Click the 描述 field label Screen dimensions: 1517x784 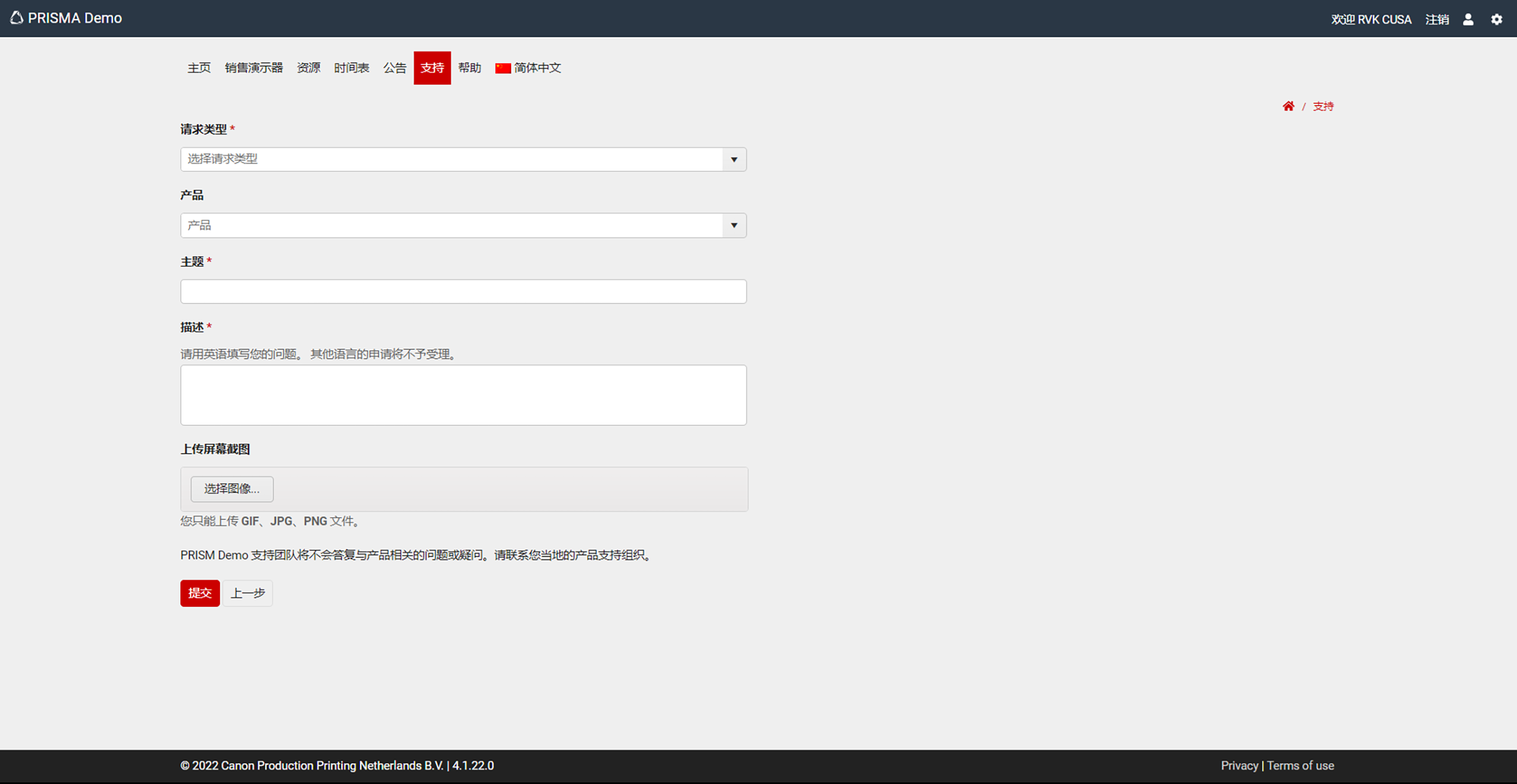coord(192,327)
